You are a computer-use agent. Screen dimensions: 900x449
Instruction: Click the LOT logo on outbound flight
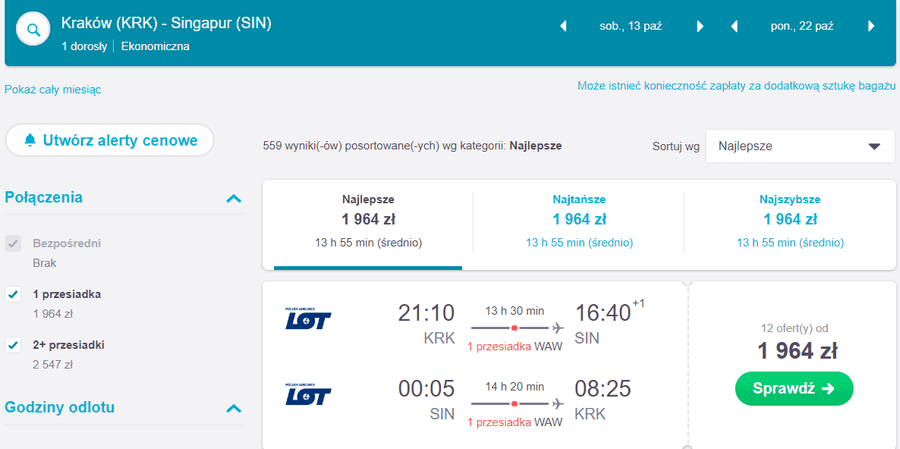tap(308, 320)
